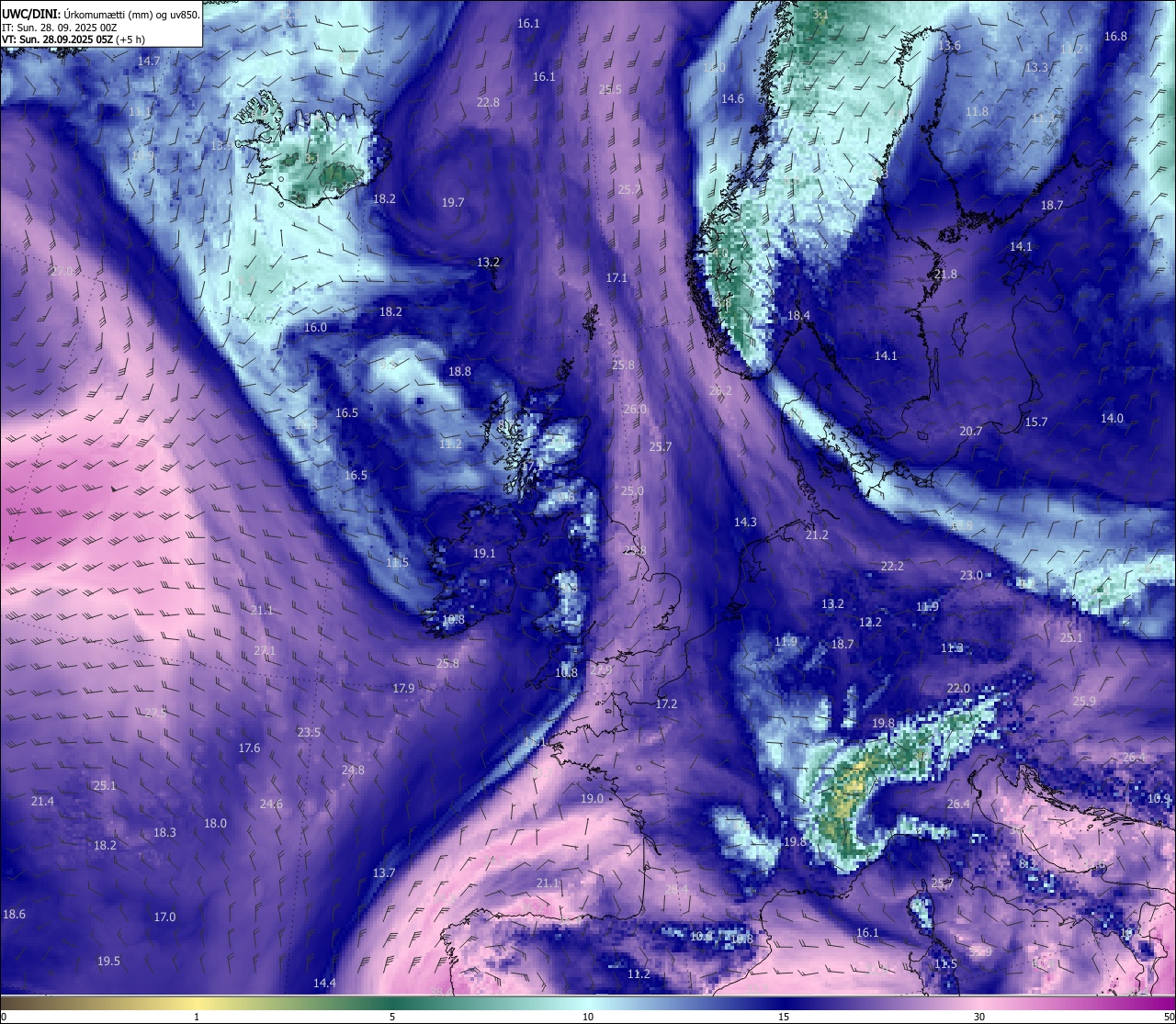The height and width of the screenshot is (1024, 1176).
Task: Click the 5 tick on the color scale
Action: pyautogui.click(x=392, y=1017)
